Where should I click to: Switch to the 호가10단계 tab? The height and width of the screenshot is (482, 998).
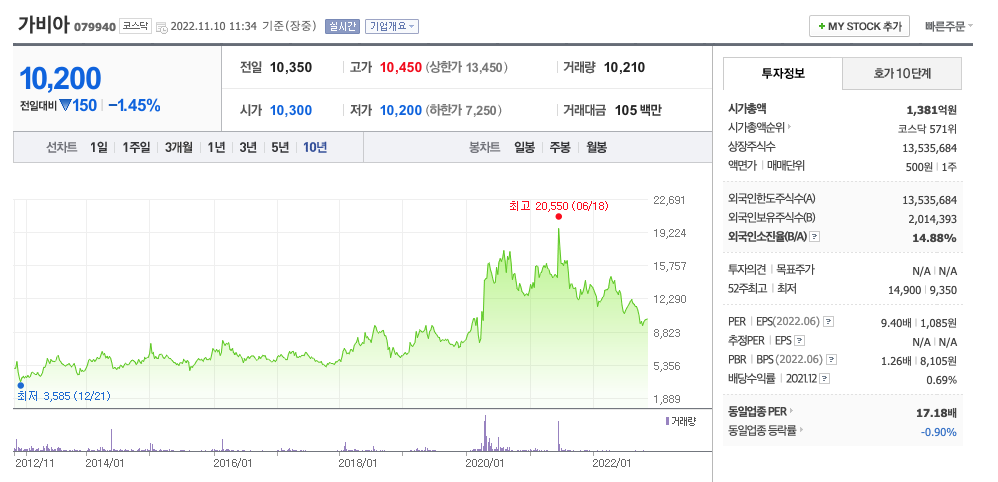(902, 73)
